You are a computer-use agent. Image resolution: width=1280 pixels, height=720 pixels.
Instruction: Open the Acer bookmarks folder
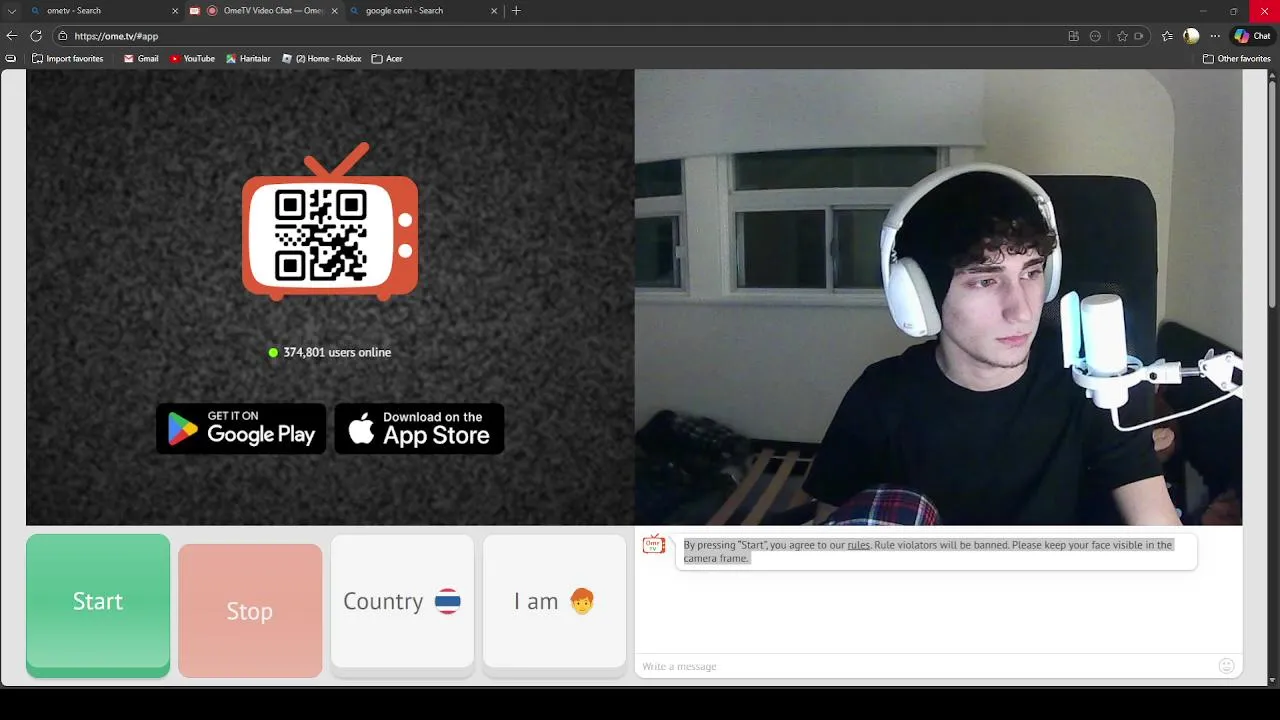[387, 59]
